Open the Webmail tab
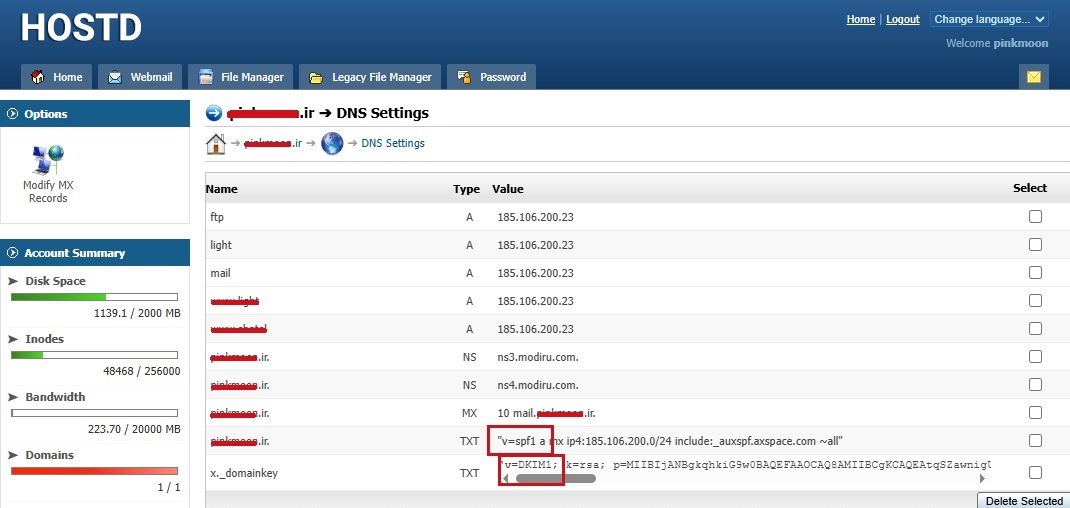 point(140,77)
